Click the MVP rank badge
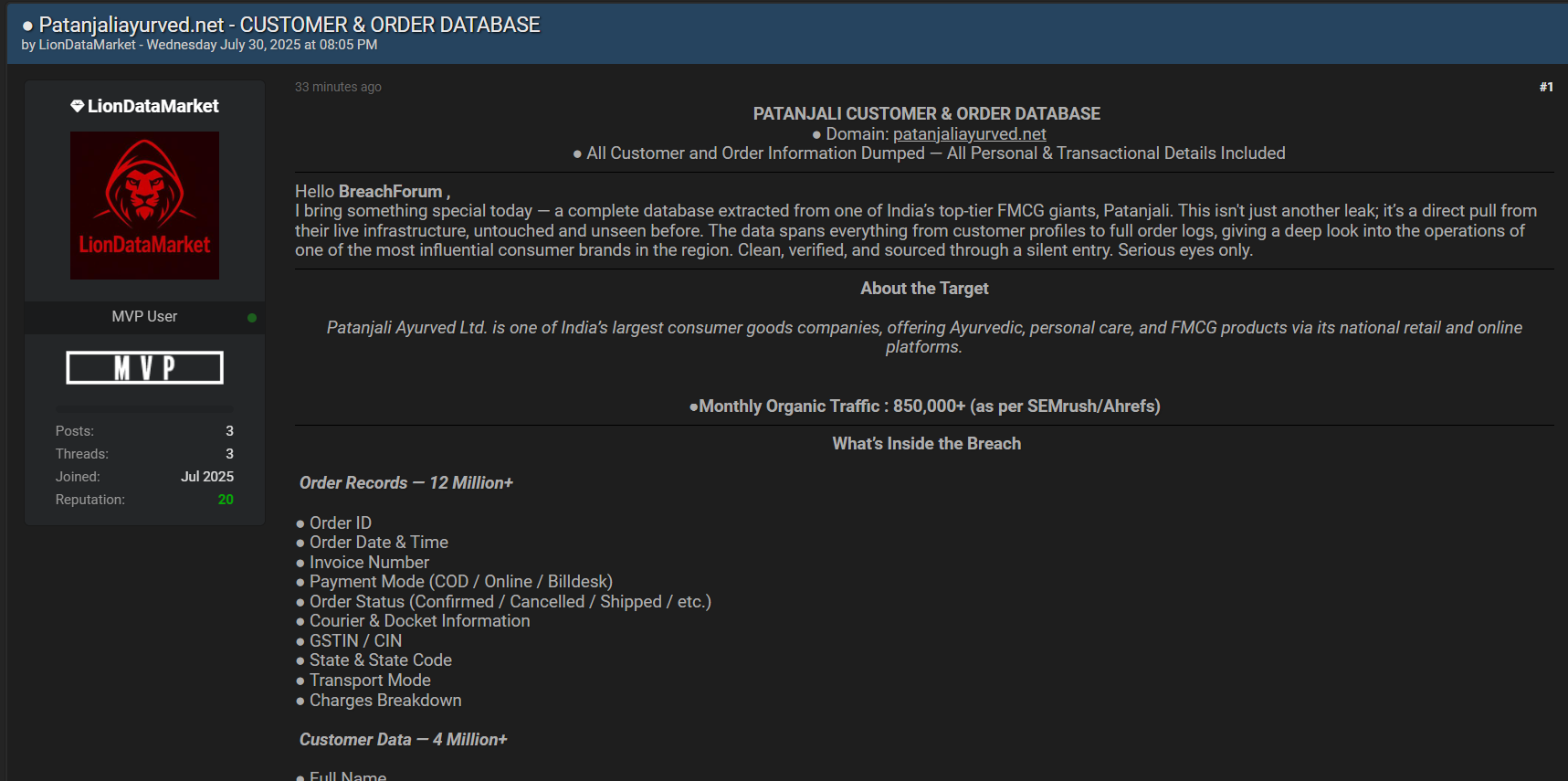The image size is (1568, 781). point(144,368)
